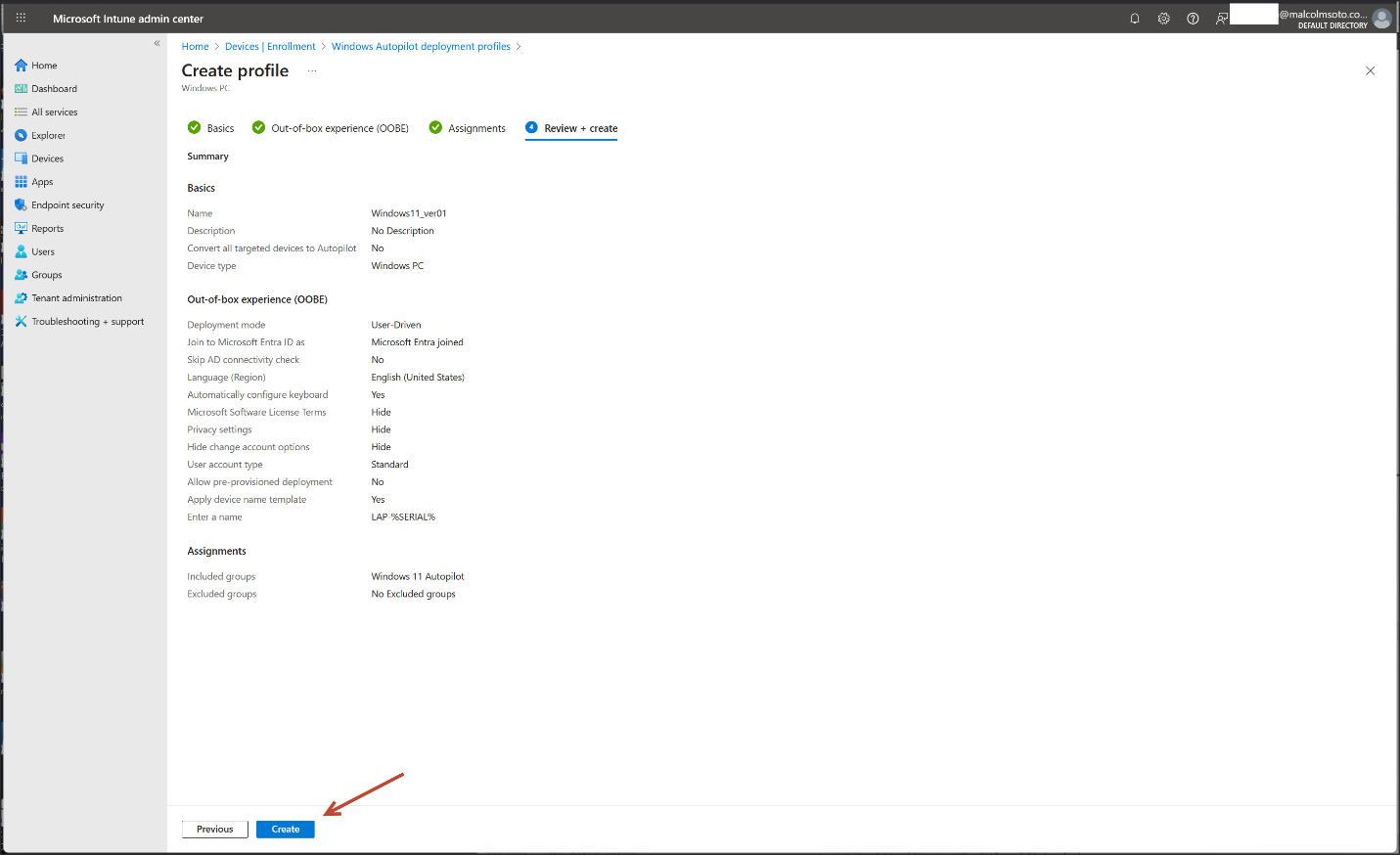This screenshot has height=855, width=1400.
Task: Collapse the left navigation pane
Action: tap(157, 43)
